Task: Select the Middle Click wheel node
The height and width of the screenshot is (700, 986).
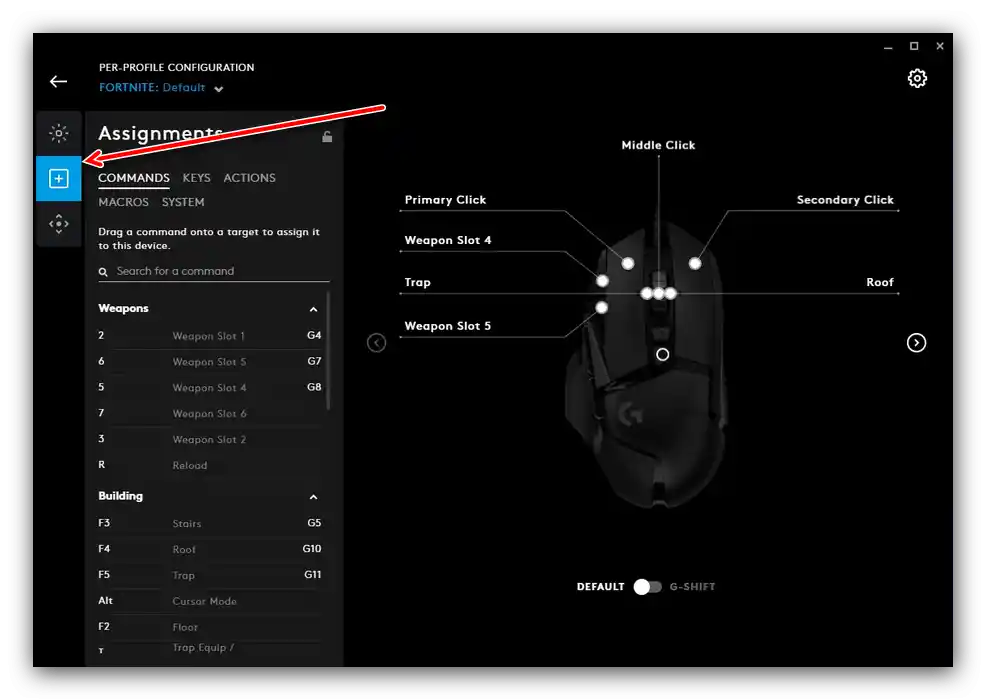Action: (658, 293)
